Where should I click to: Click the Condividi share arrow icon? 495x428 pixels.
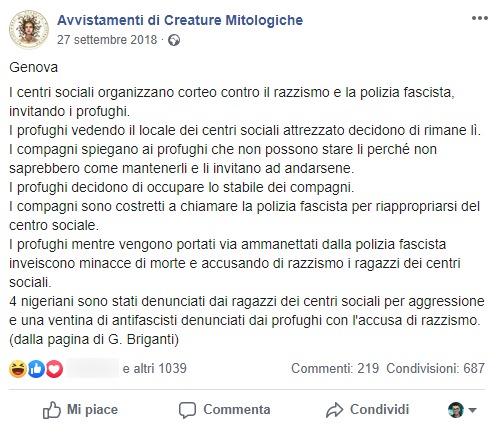tap(334, 410)
